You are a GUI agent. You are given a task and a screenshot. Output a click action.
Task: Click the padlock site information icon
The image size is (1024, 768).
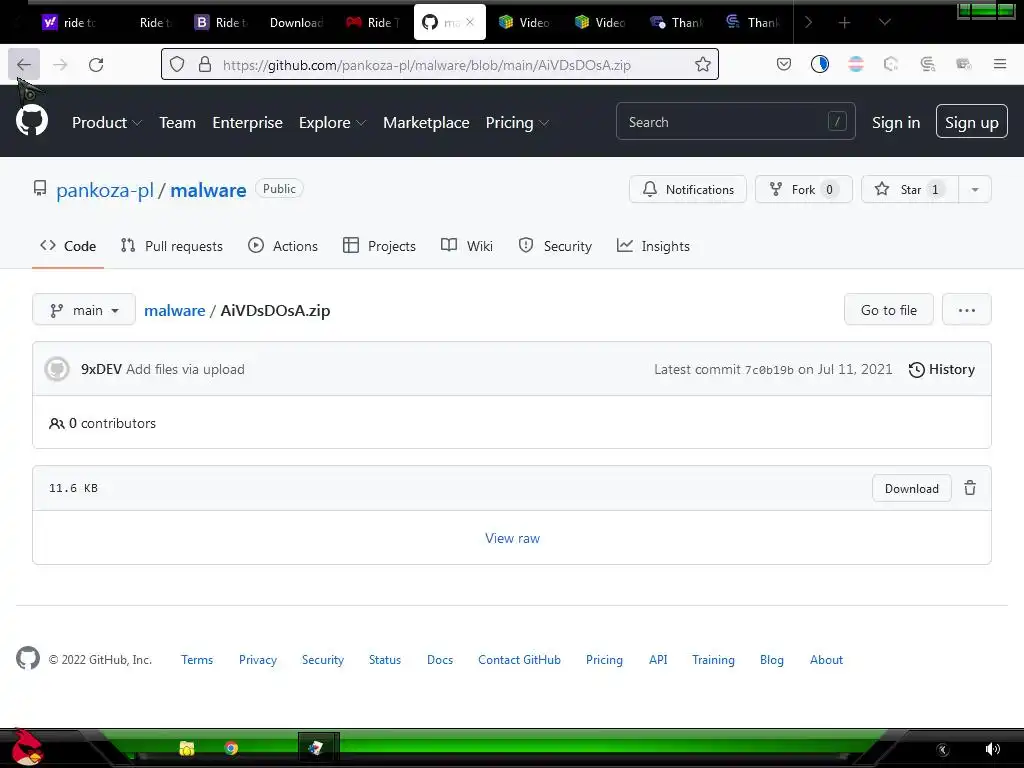click(205, 64)
